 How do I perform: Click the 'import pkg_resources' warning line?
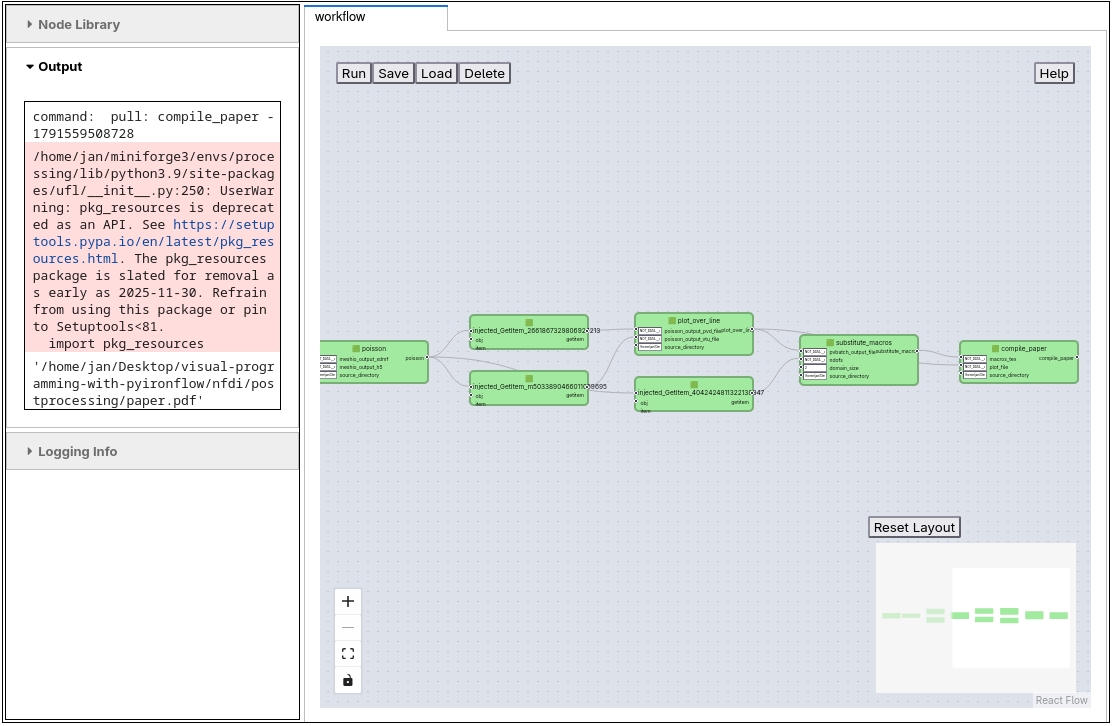pos(126,344)
